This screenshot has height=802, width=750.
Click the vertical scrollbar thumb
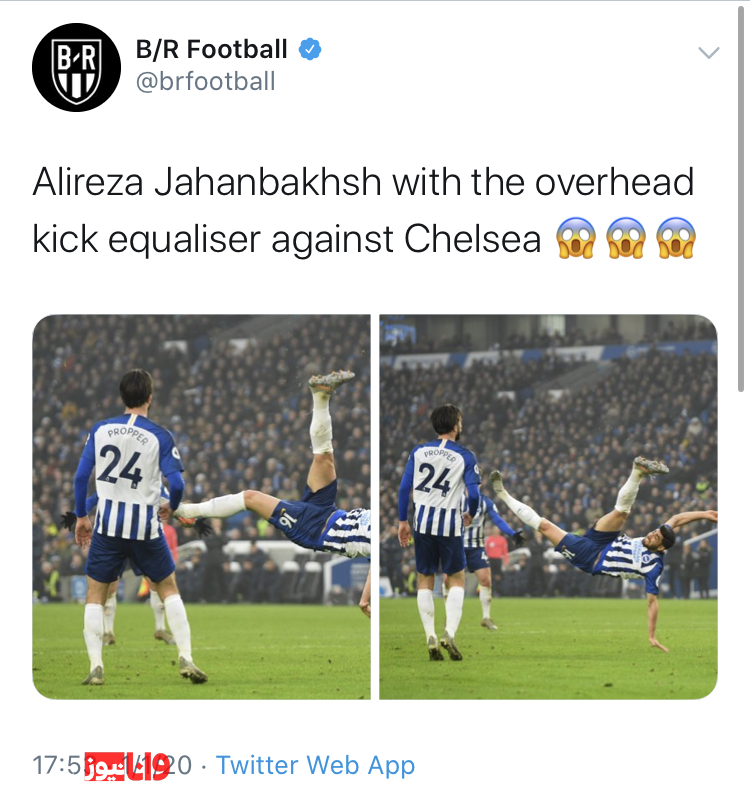click(x=741, y=199)
